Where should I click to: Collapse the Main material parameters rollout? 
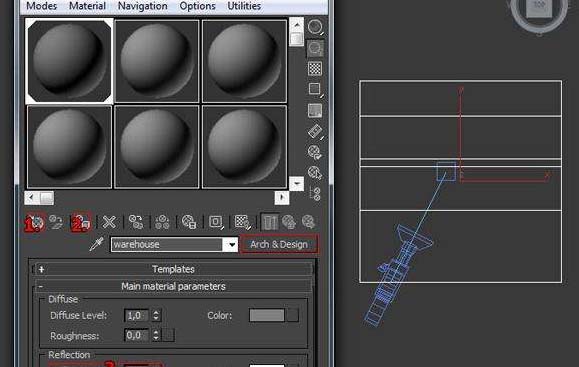(173, 286)
